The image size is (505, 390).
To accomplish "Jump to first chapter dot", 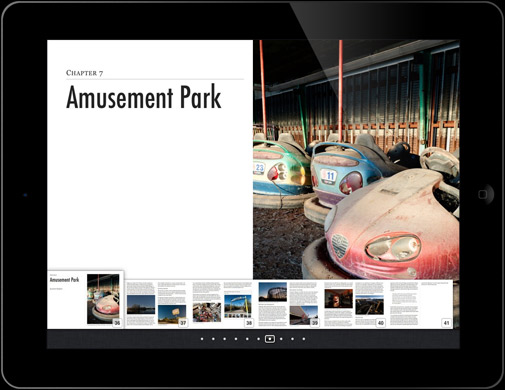I will (202, 339).
